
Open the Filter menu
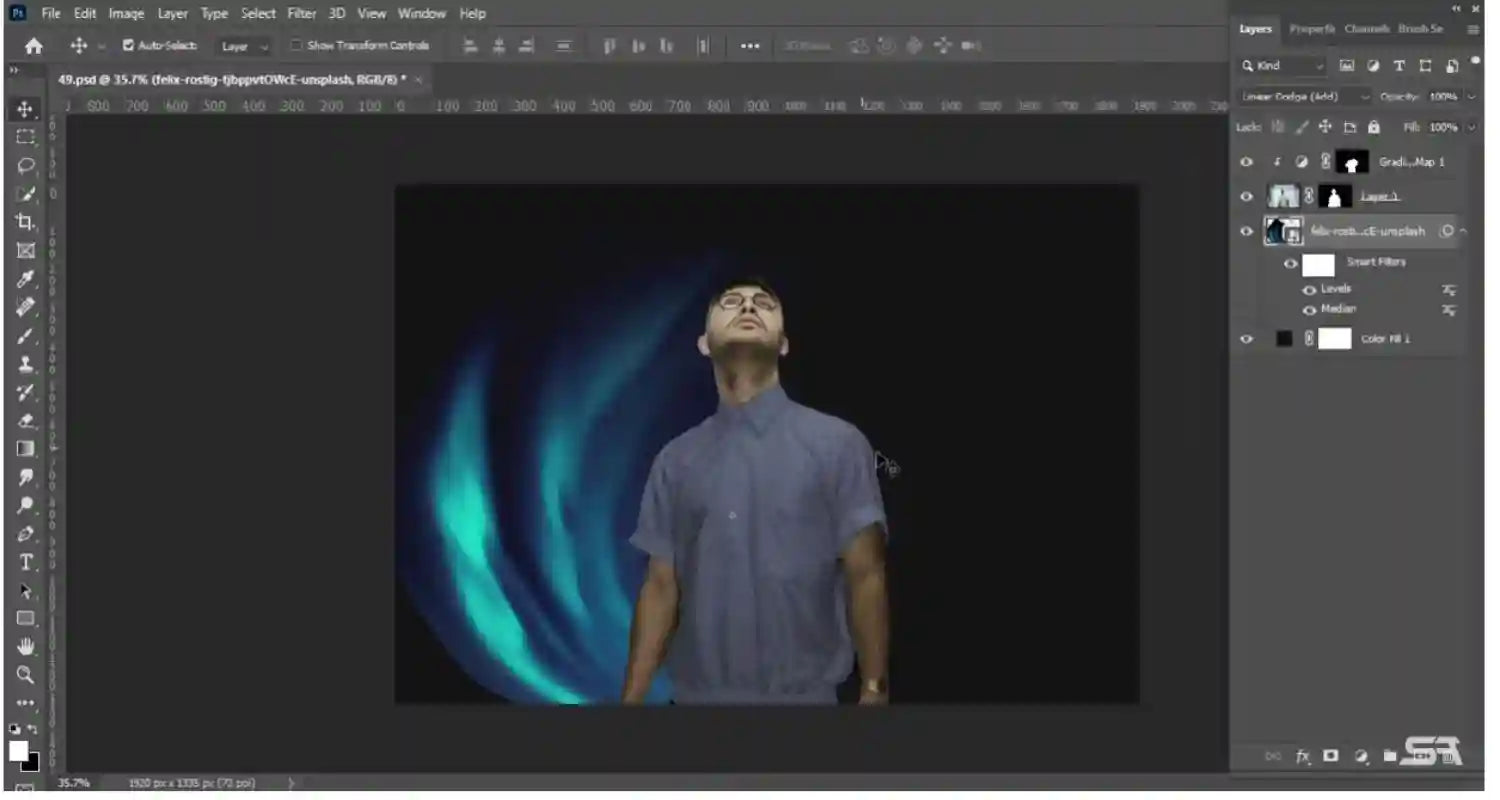coord(301,13)
